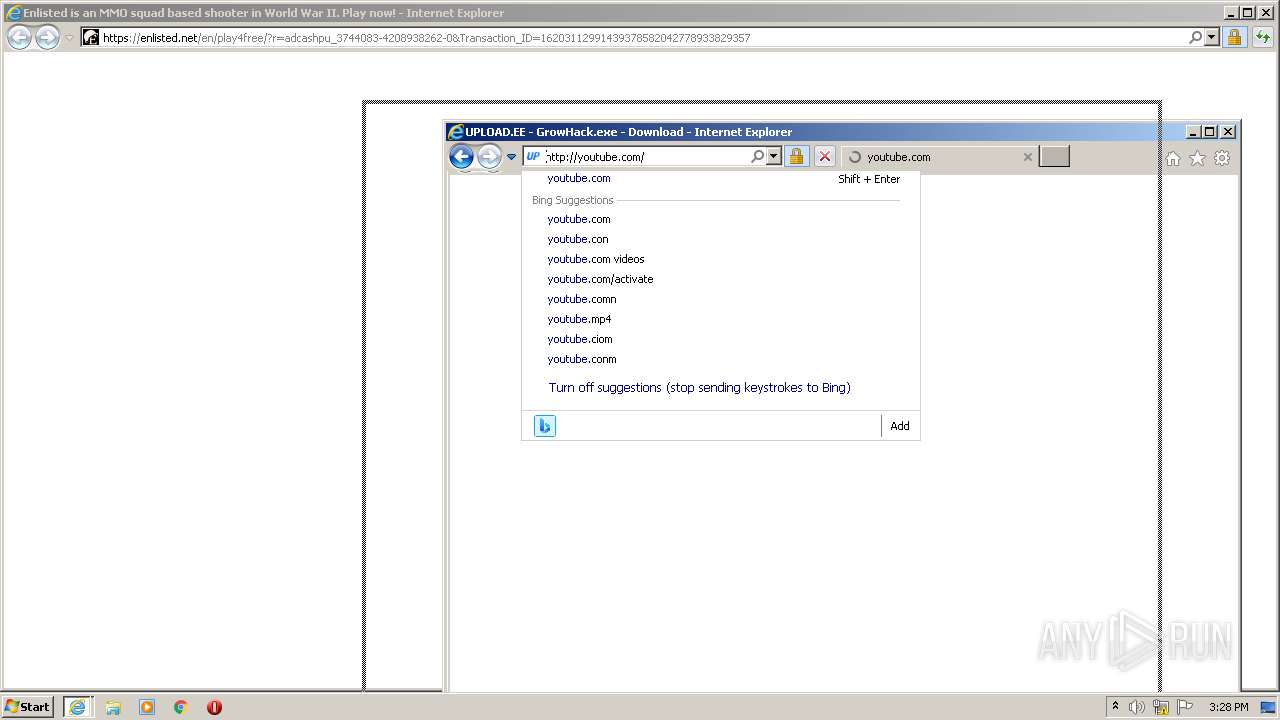Image resolution: width=1280 pixels, height=720 pixels.
Task: Stop loading with the red X button
Action: coord(824,156)
